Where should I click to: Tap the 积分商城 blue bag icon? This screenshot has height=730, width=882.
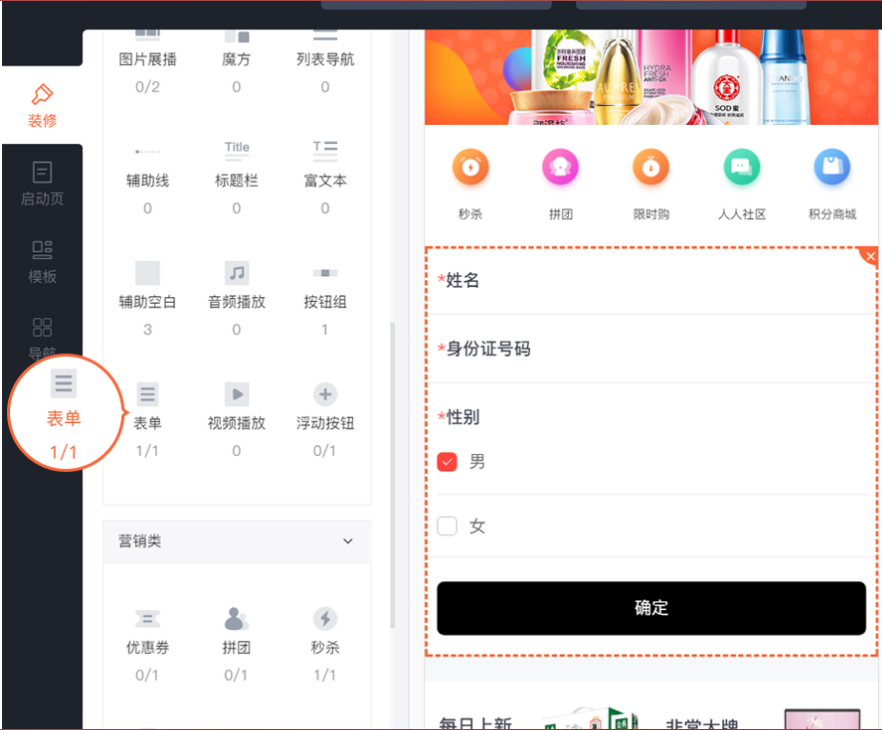(832, 167)
